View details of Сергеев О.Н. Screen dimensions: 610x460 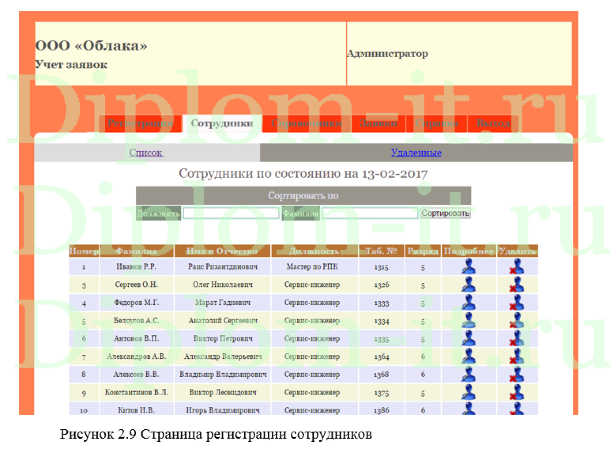click(468, 285)
